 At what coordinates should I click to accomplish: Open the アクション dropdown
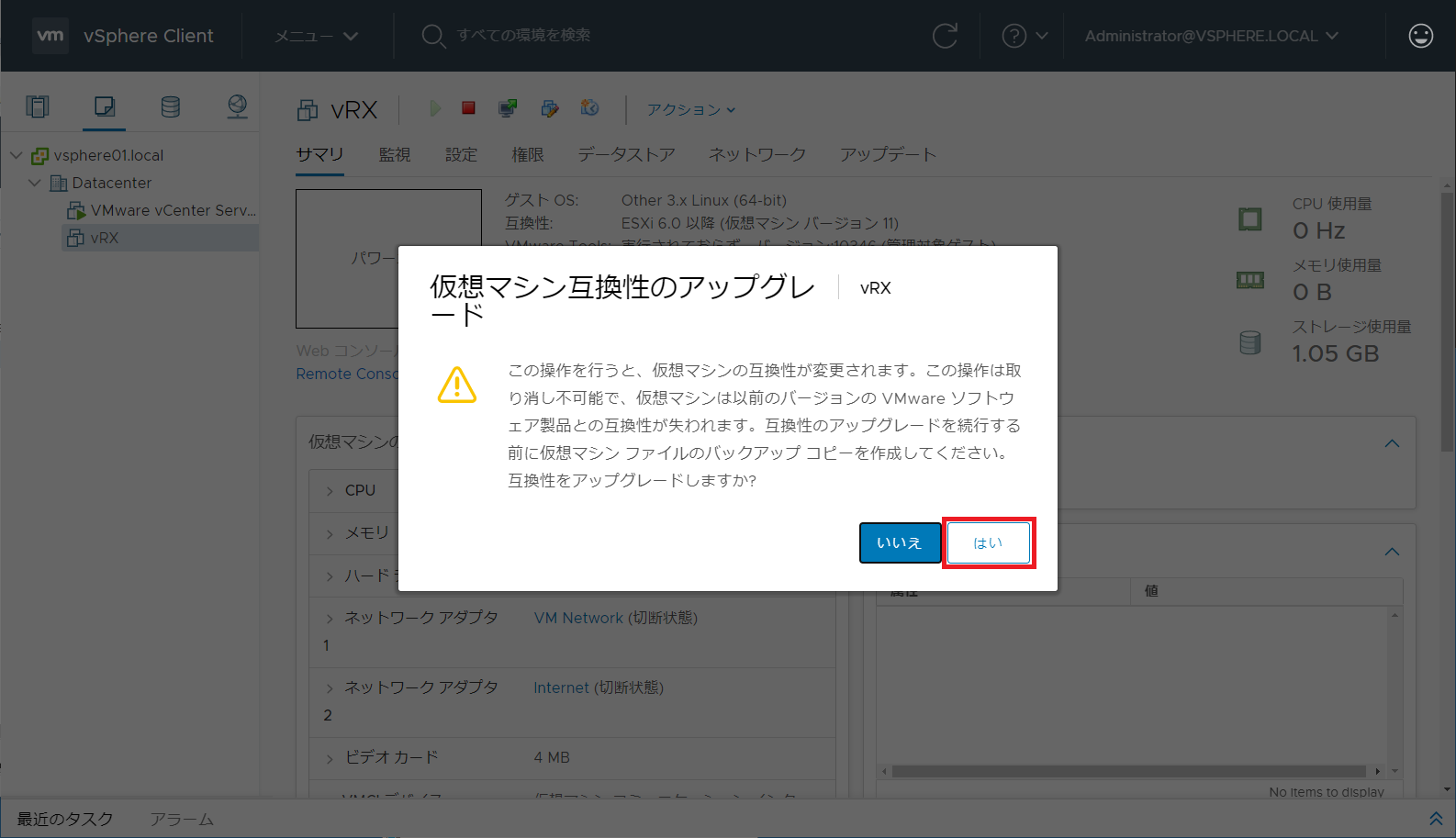tap(691, 109)
